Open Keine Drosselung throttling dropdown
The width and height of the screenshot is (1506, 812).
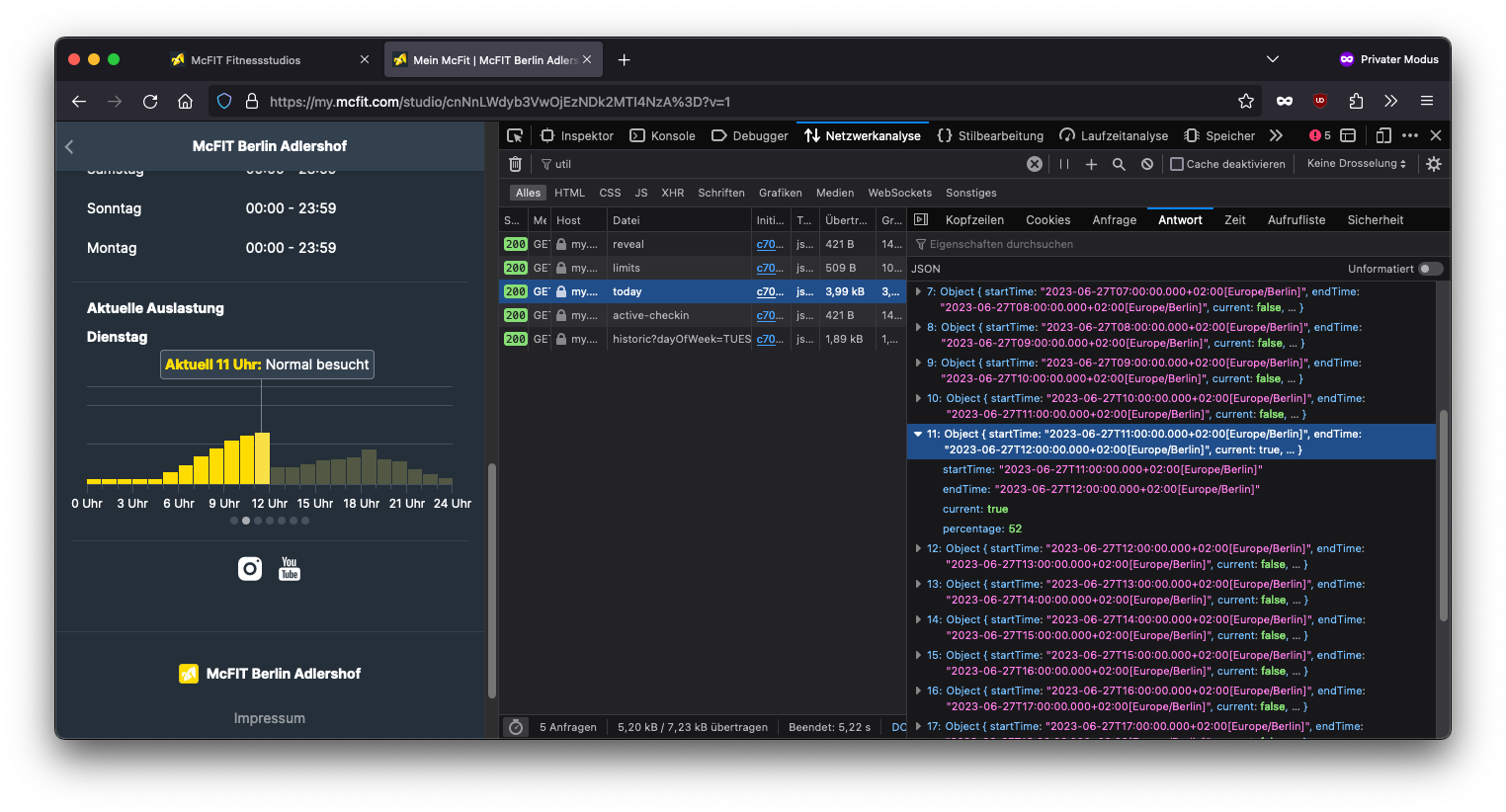(1356, 164)
